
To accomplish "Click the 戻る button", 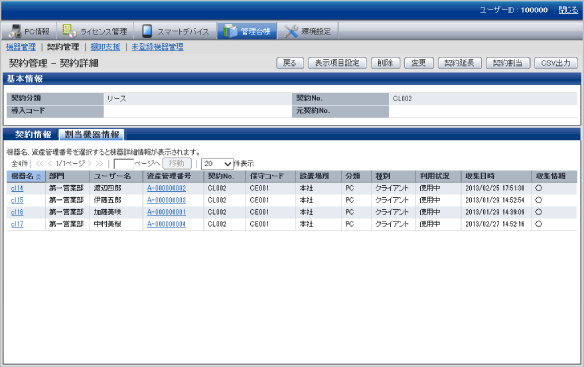I will tap(290, 63).
